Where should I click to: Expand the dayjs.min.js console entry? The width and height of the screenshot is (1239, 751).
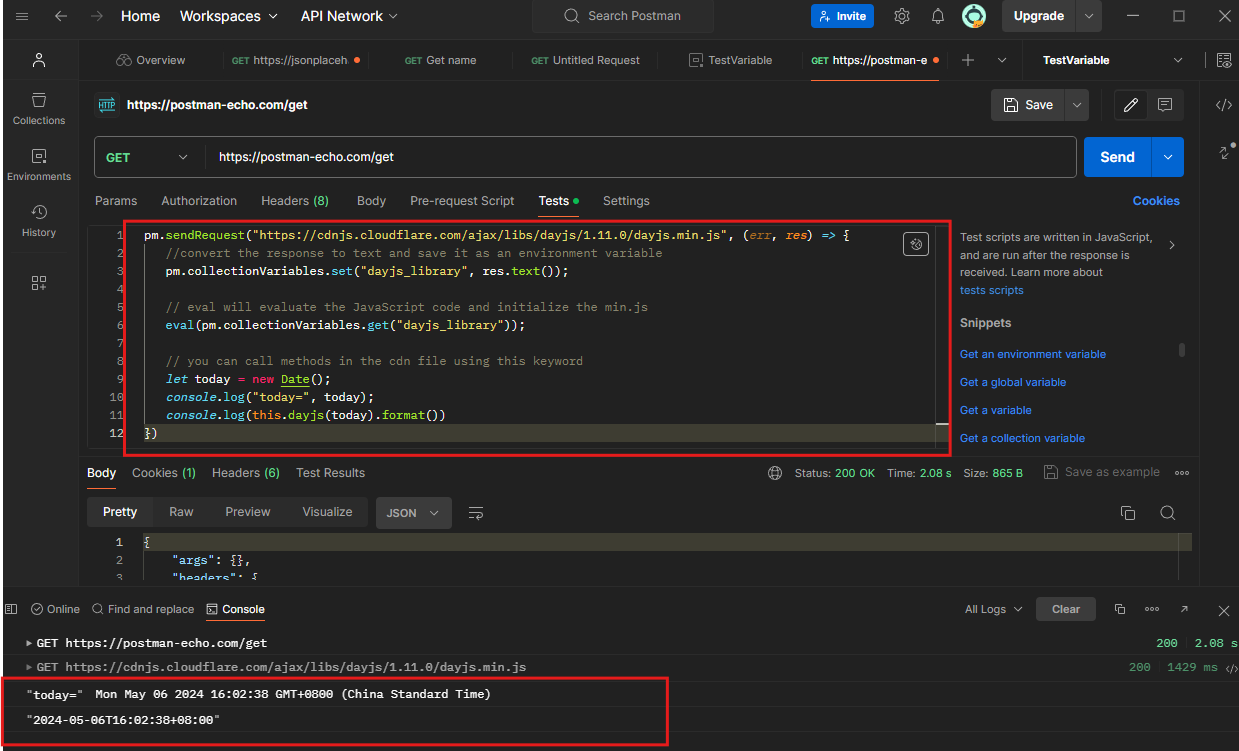[29, 667]
